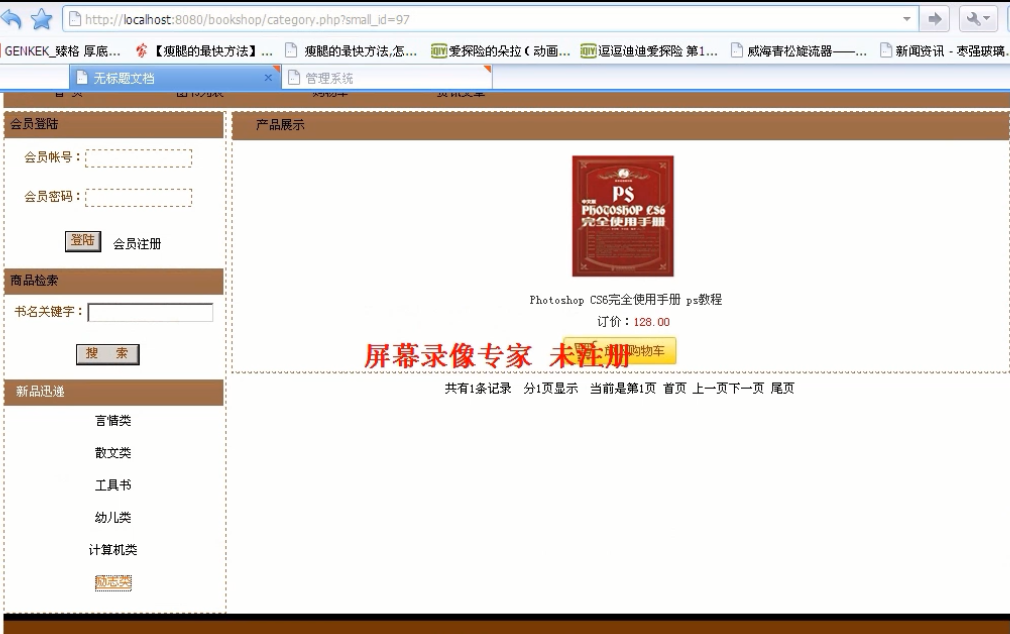Click the 登陆 button

coord(83,241)
